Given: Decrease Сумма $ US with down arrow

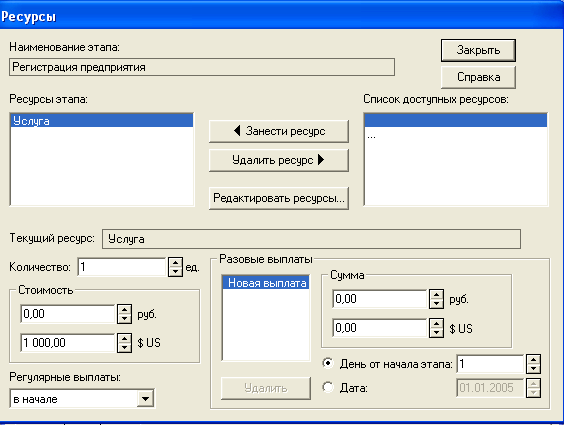Looking at the screenshot, I should click(x=436, y=333).
